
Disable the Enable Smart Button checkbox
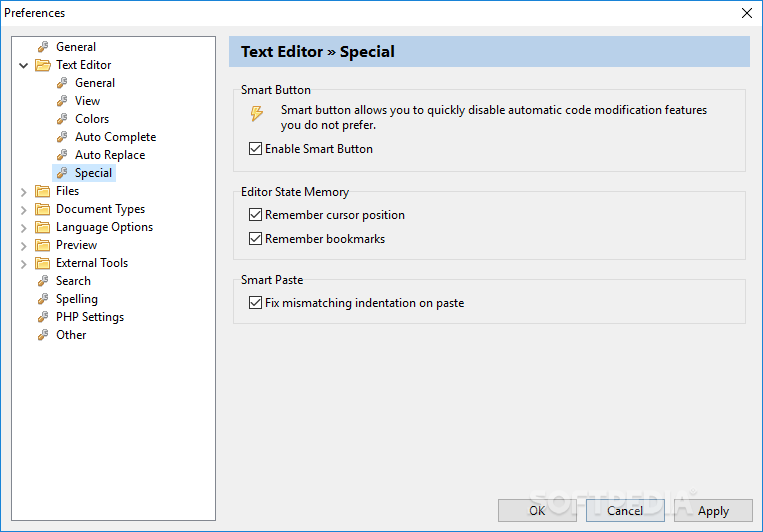(255, 149)
